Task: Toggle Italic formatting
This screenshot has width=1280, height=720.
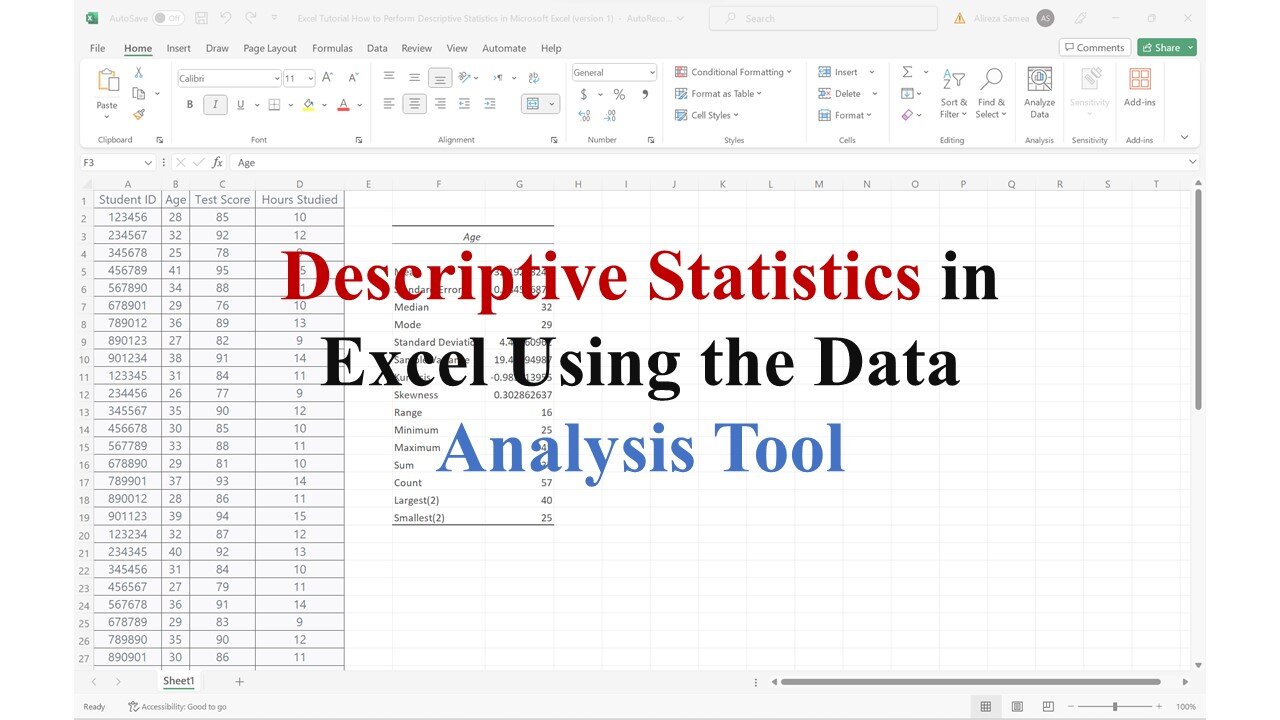Action: tap(215, 104)
